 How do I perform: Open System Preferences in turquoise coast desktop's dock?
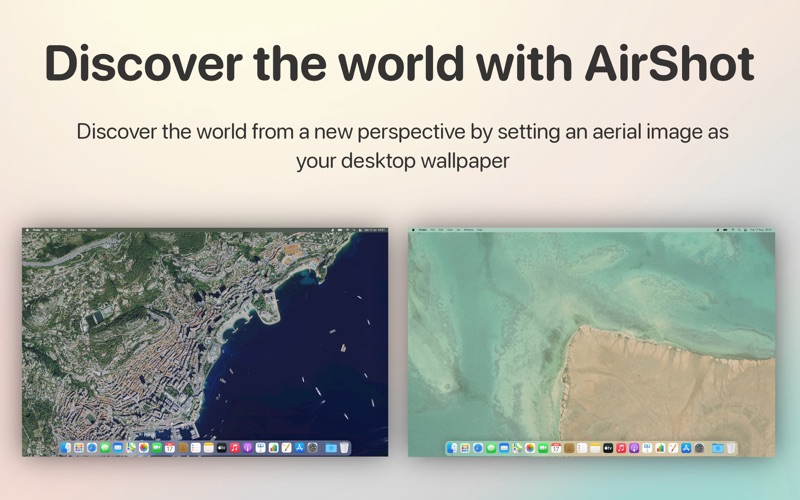pos(699,448)
